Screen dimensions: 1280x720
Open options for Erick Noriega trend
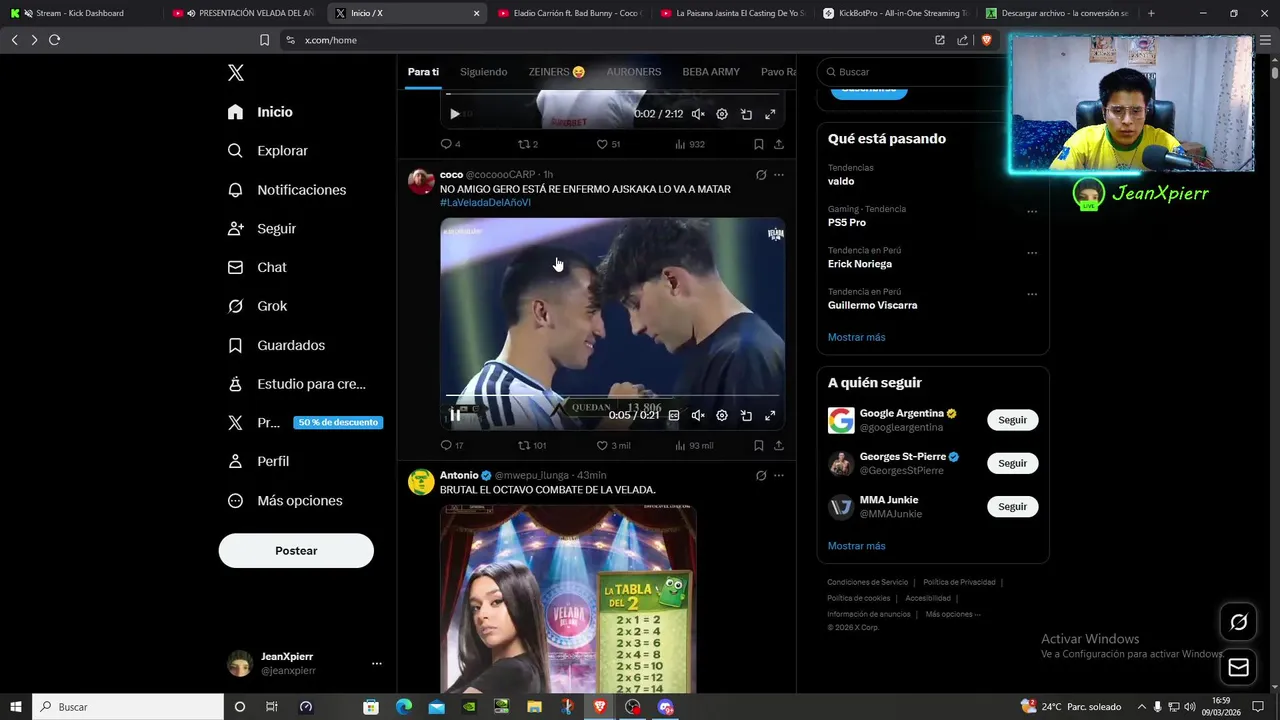pos(1032,253)
